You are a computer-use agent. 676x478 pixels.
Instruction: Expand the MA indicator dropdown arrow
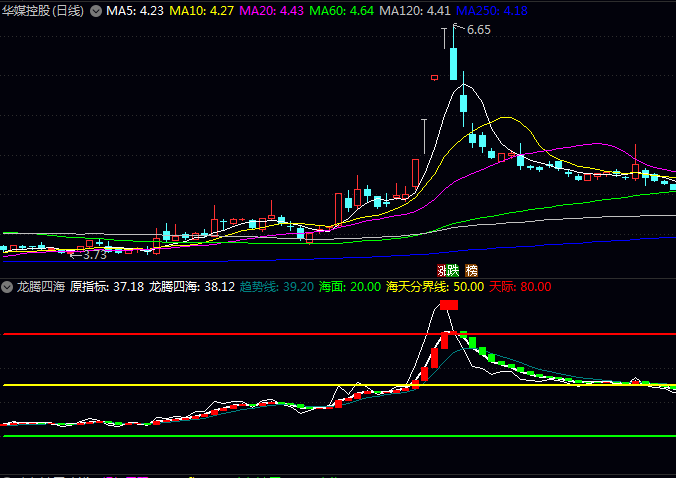pyautogui.click(x=96, y=10)
